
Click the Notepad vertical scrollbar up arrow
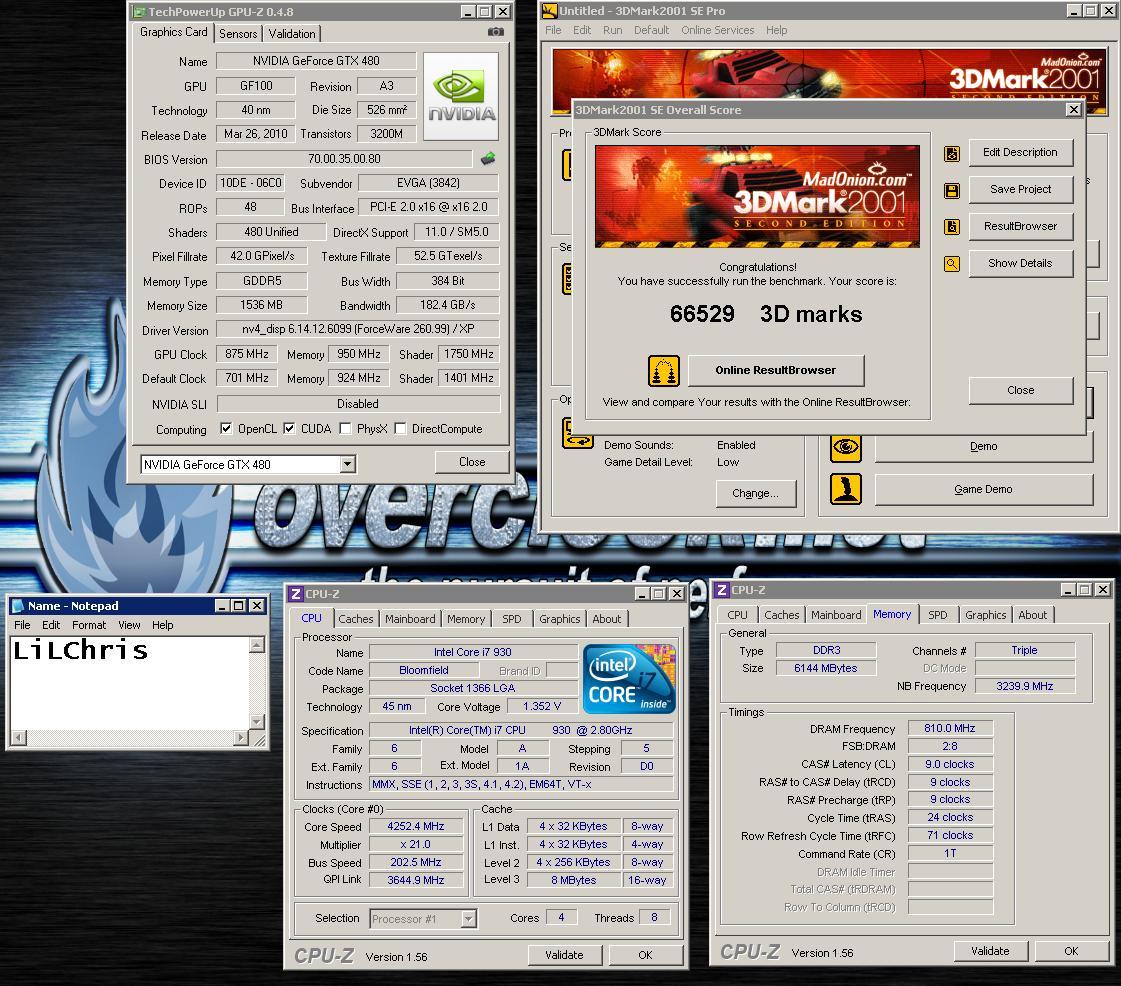click(x=257, y=645)
